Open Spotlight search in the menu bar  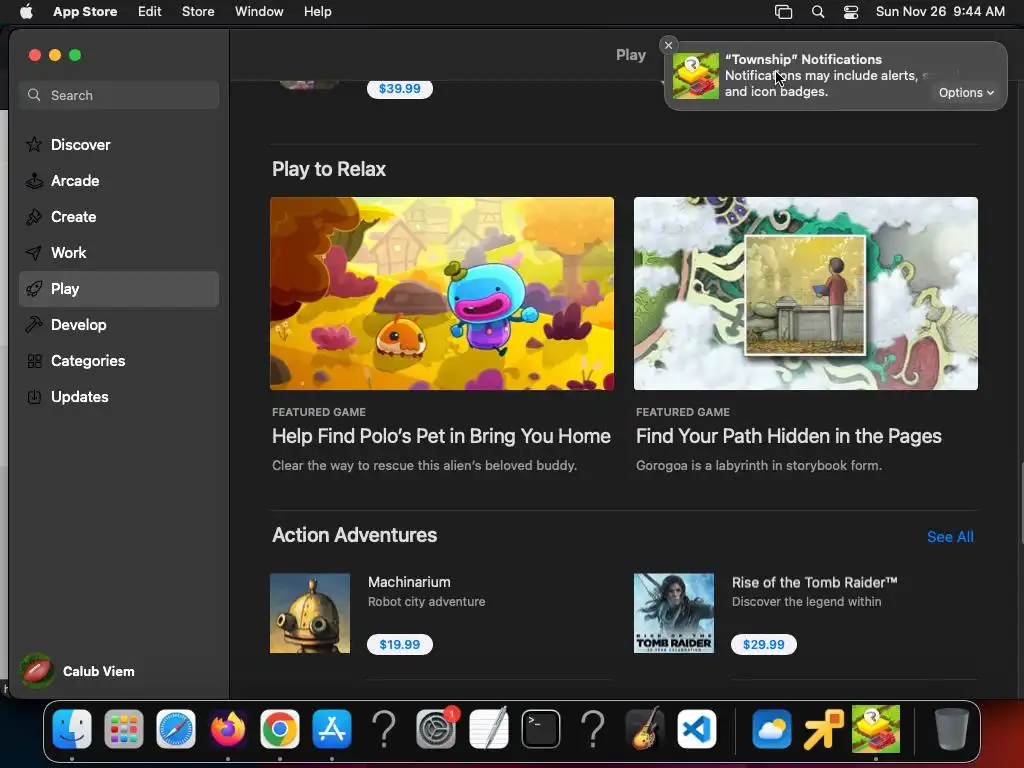[x=818, y=12]
